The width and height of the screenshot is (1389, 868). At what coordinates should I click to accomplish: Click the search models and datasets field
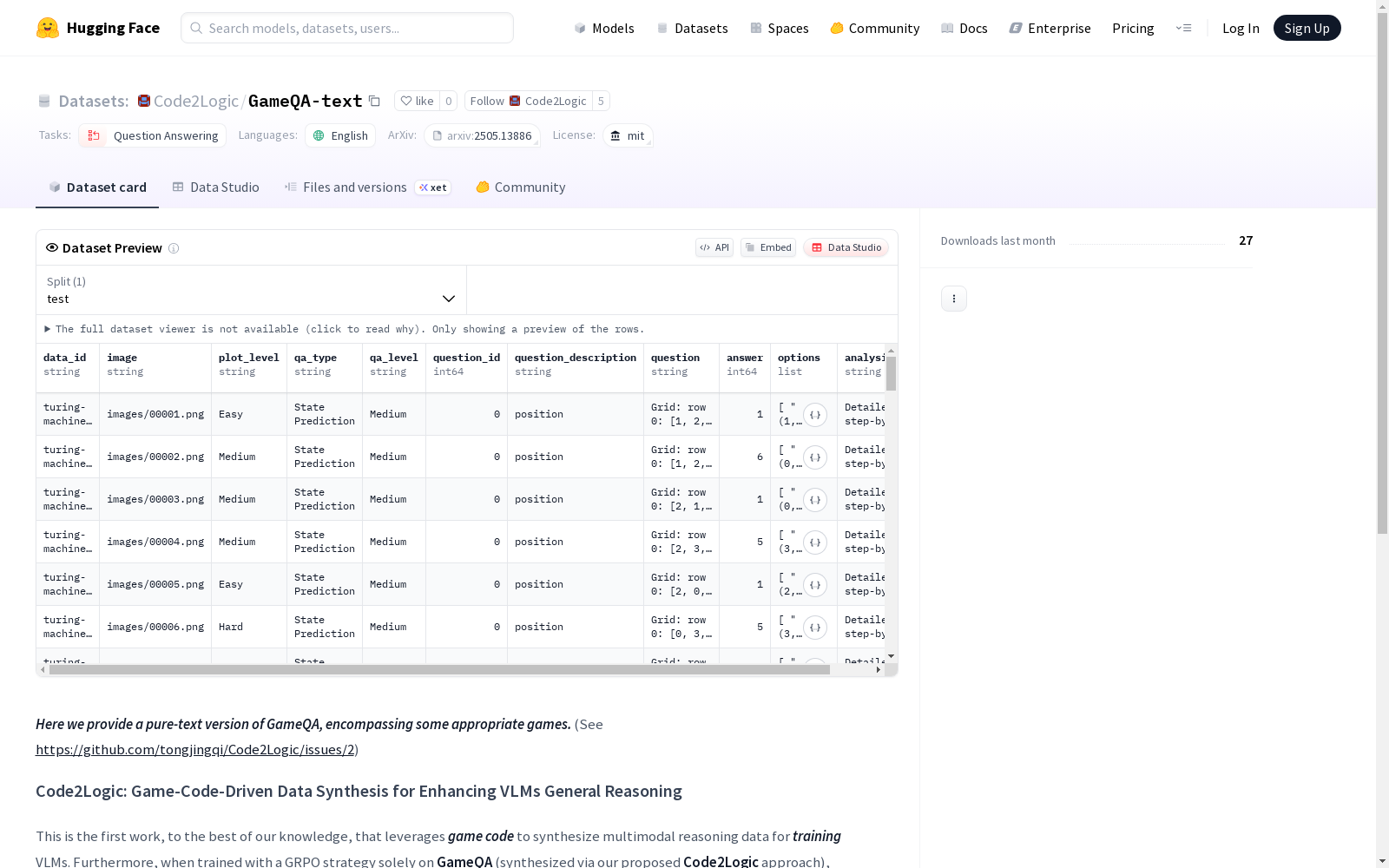click(347, 28)
